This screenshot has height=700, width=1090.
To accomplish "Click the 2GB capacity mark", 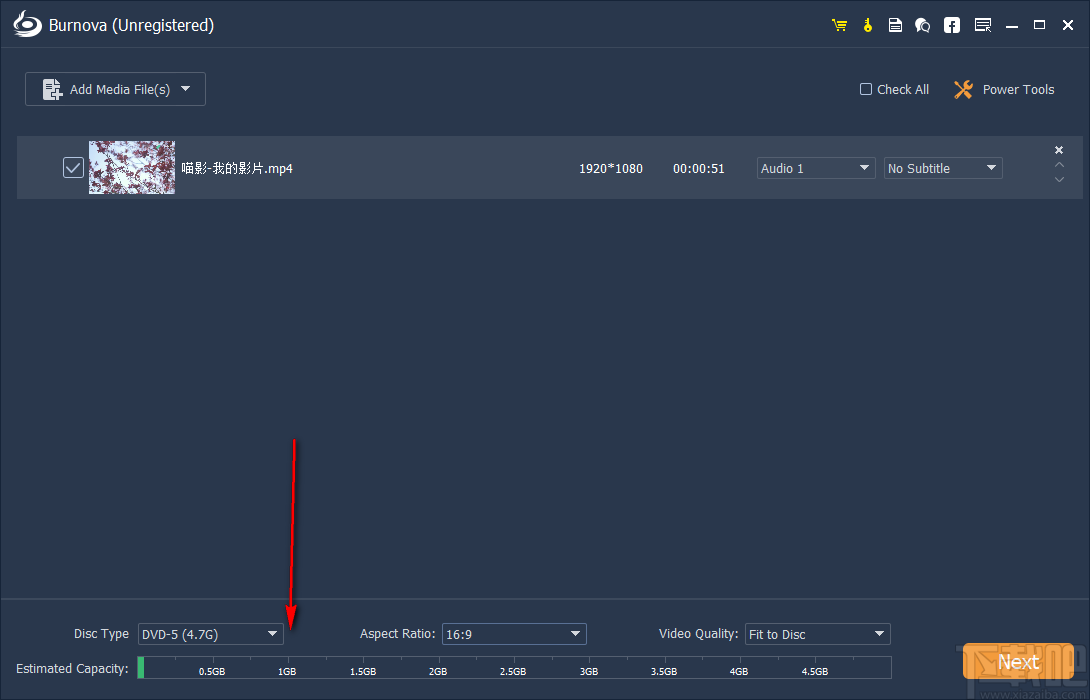I will [438, 671].
